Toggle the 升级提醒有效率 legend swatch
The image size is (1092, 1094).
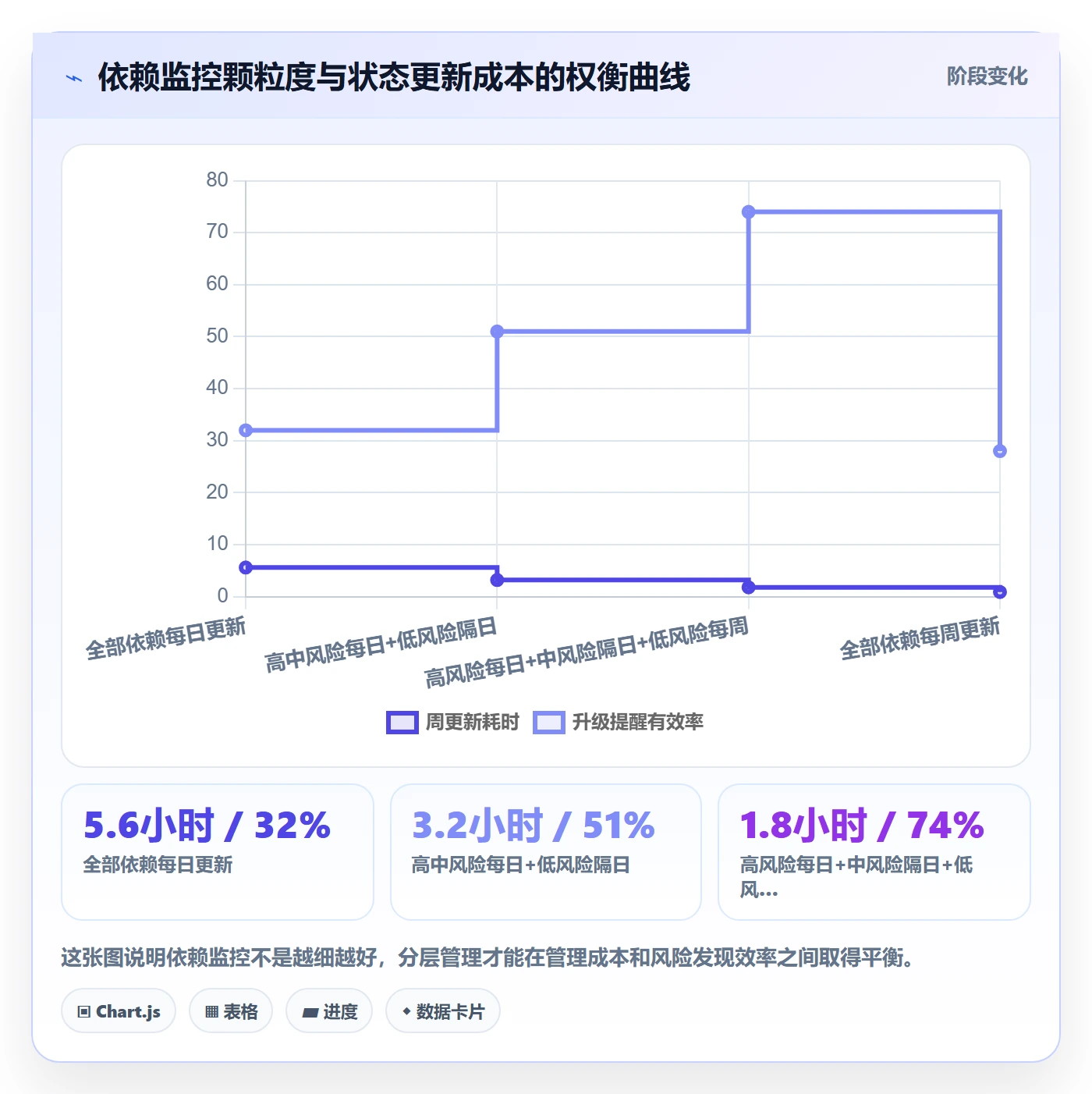(x=549, y=723)
